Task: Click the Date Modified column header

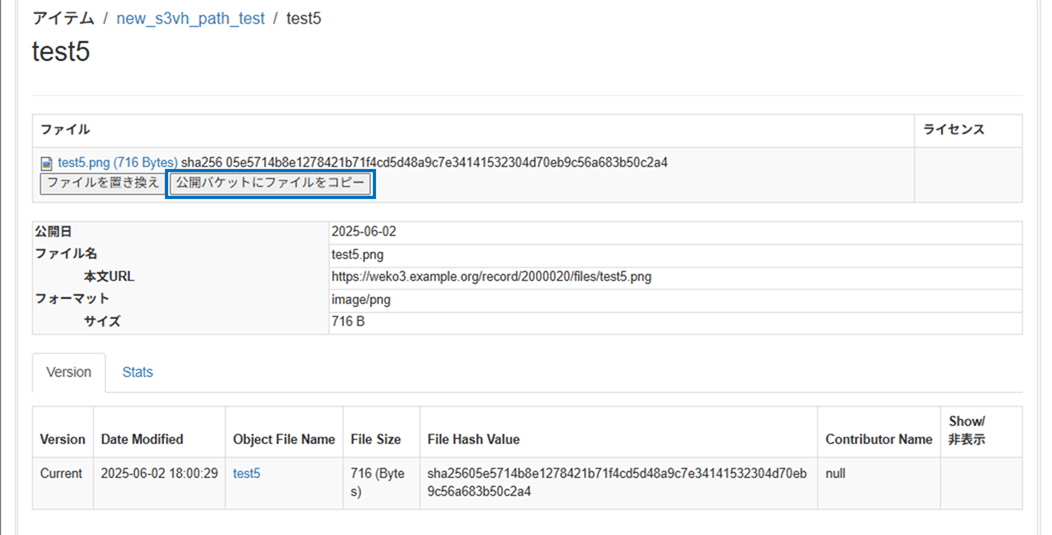Action: pyautogui.click(x=142, y=439)
